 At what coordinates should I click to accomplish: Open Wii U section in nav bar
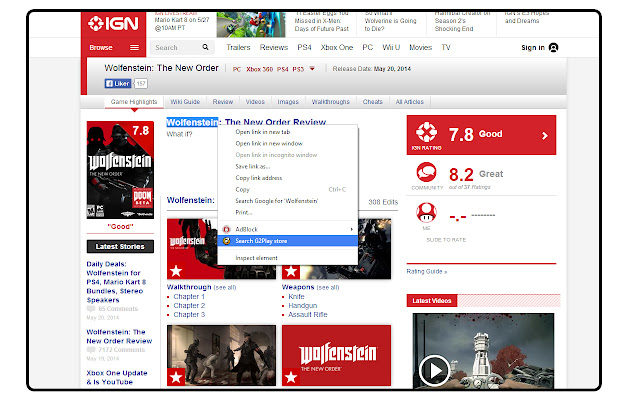click(x=391, y=47)
